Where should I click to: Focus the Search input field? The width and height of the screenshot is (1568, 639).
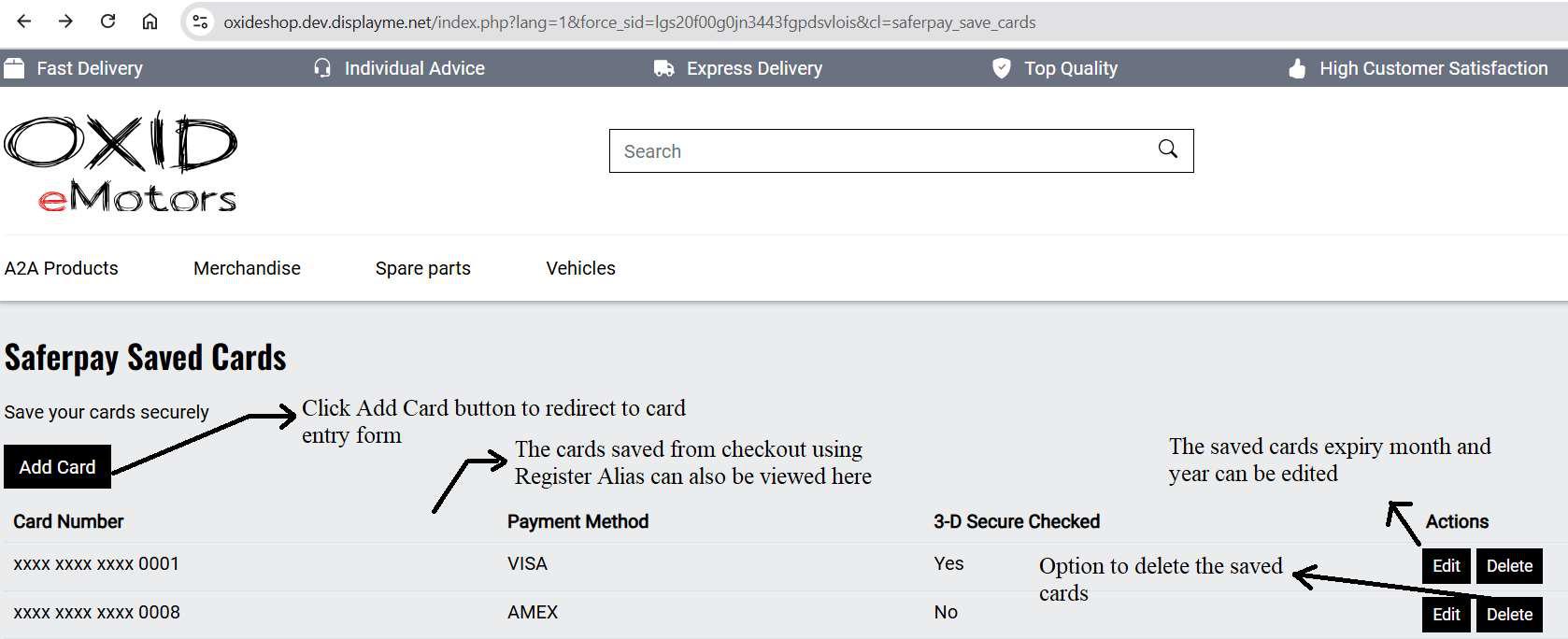pos(878,151)
